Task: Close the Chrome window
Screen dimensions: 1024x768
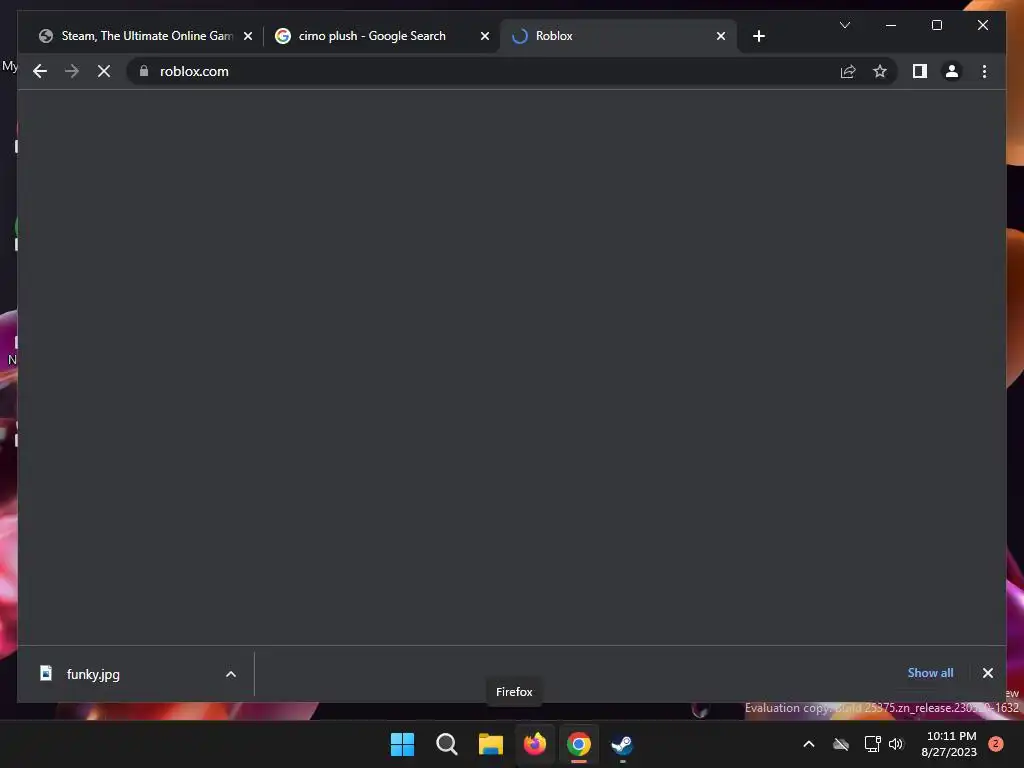Action: [983, 25]
